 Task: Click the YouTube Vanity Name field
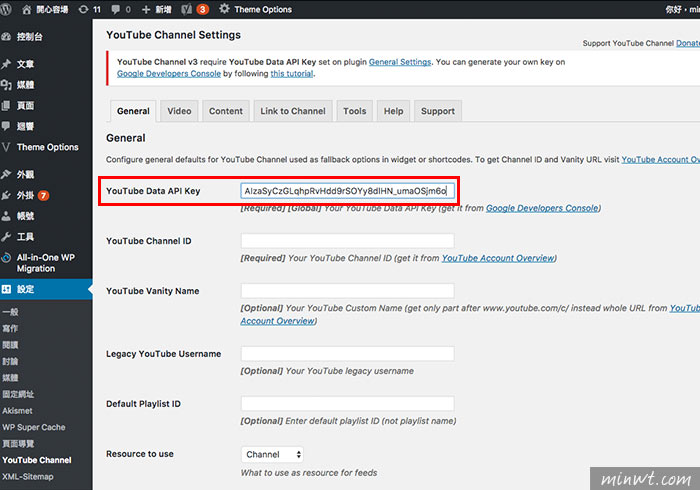pyautogui.click(x=347, y=291)
